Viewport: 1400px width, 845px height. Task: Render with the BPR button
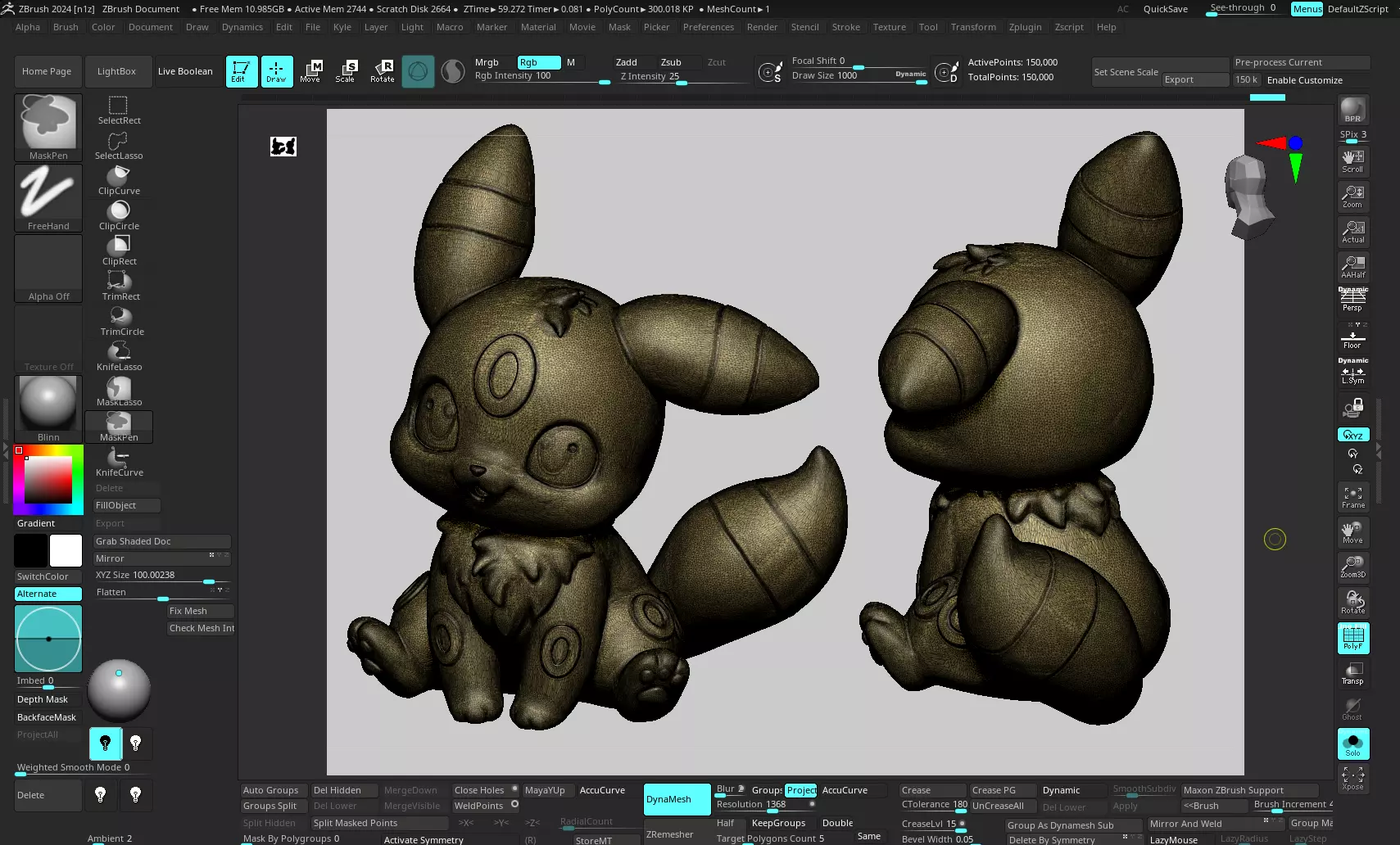pyautogui.click(x=1352, y=110)
